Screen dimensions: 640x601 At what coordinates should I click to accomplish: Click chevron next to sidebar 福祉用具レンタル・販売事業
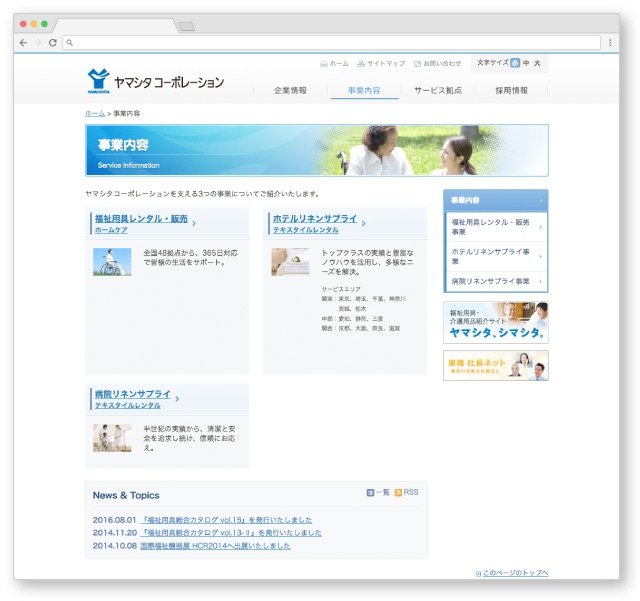click(540, 227)
